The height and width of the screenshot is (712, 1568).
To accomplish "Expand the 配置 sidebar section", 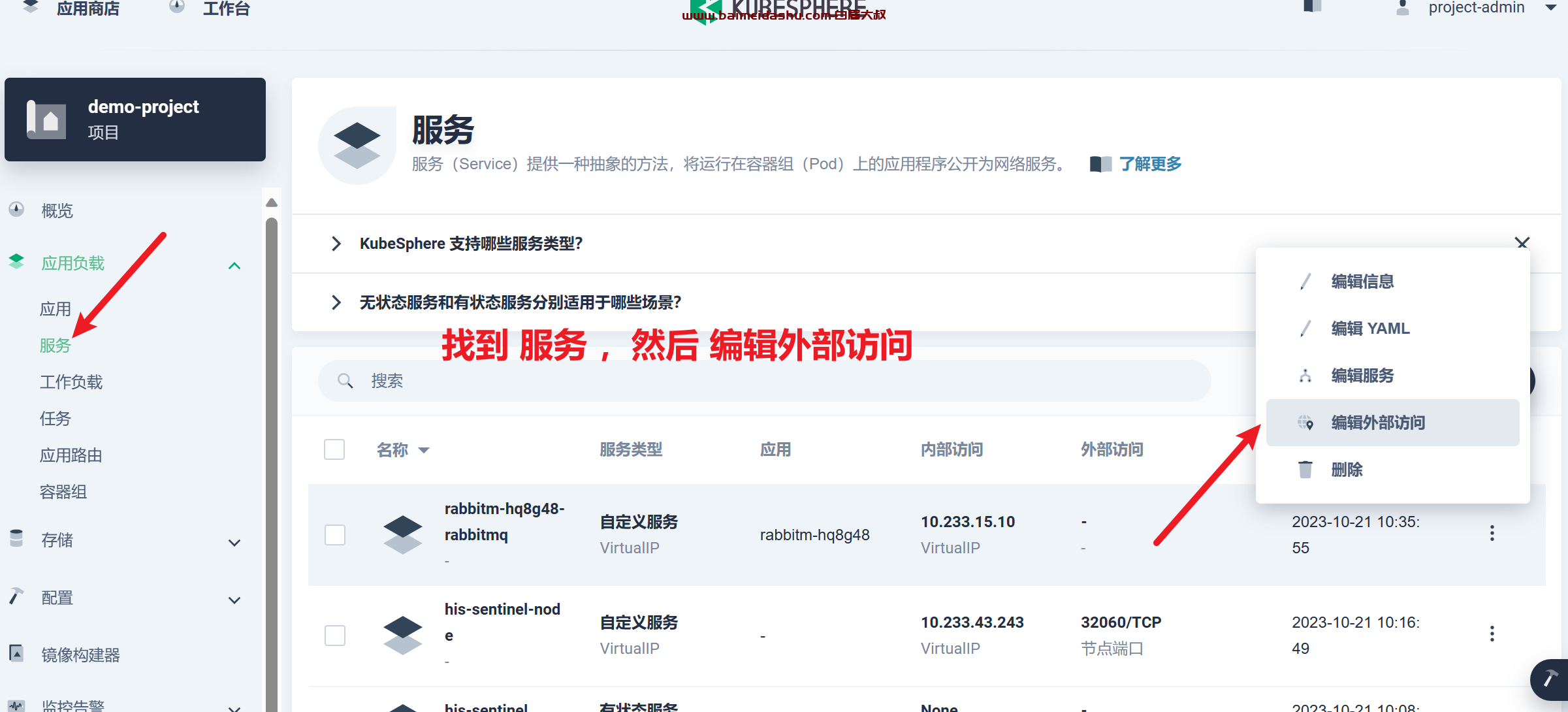I will point(234,600).
